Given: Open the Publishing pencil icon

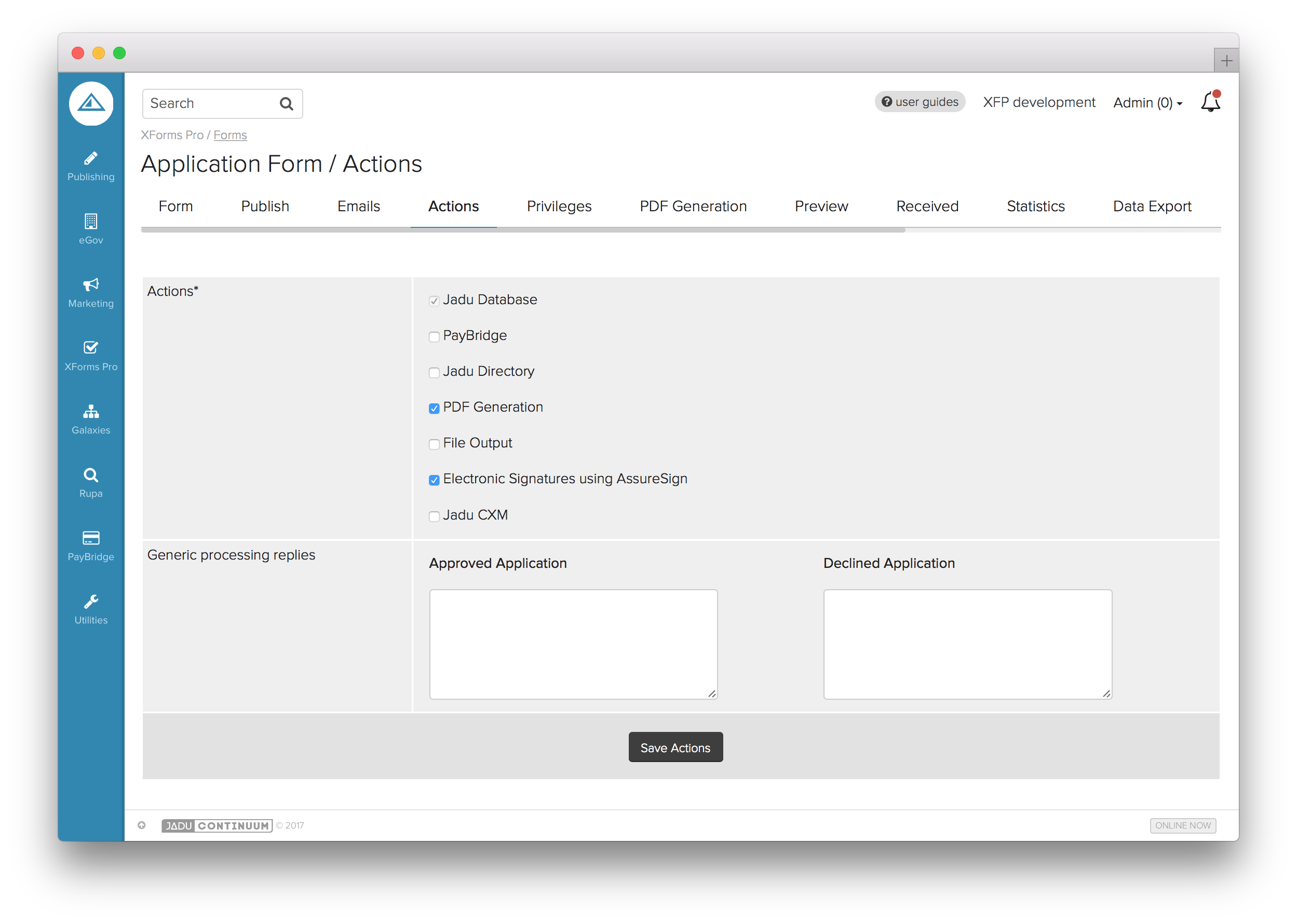Looking at the screenshot, I should point(90,159).
